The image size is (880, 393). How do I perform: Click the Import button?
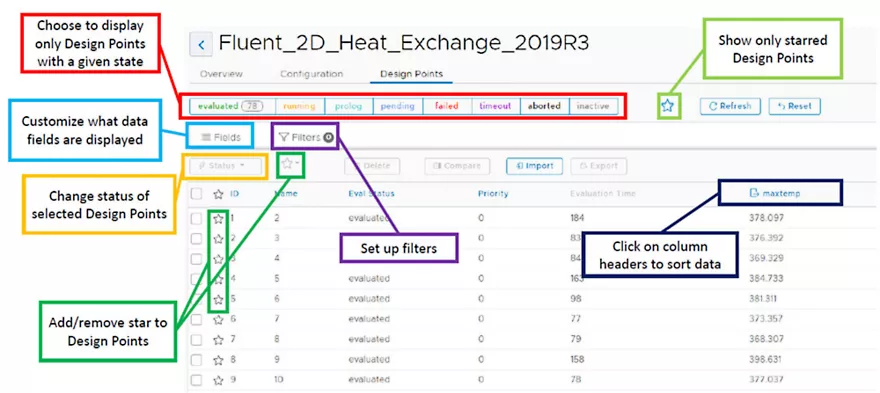[x=534, y=166]
